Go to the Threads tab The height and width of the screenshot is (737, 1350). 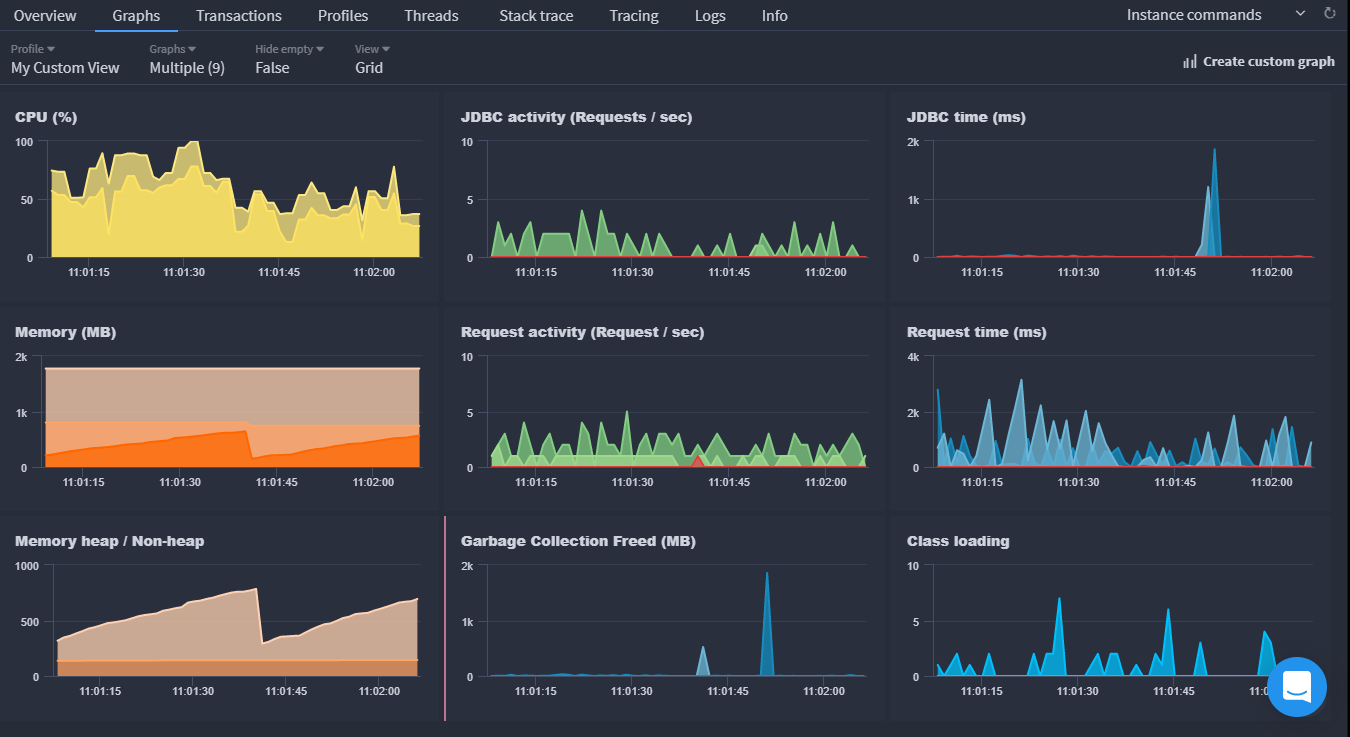[x=432, y=16]
